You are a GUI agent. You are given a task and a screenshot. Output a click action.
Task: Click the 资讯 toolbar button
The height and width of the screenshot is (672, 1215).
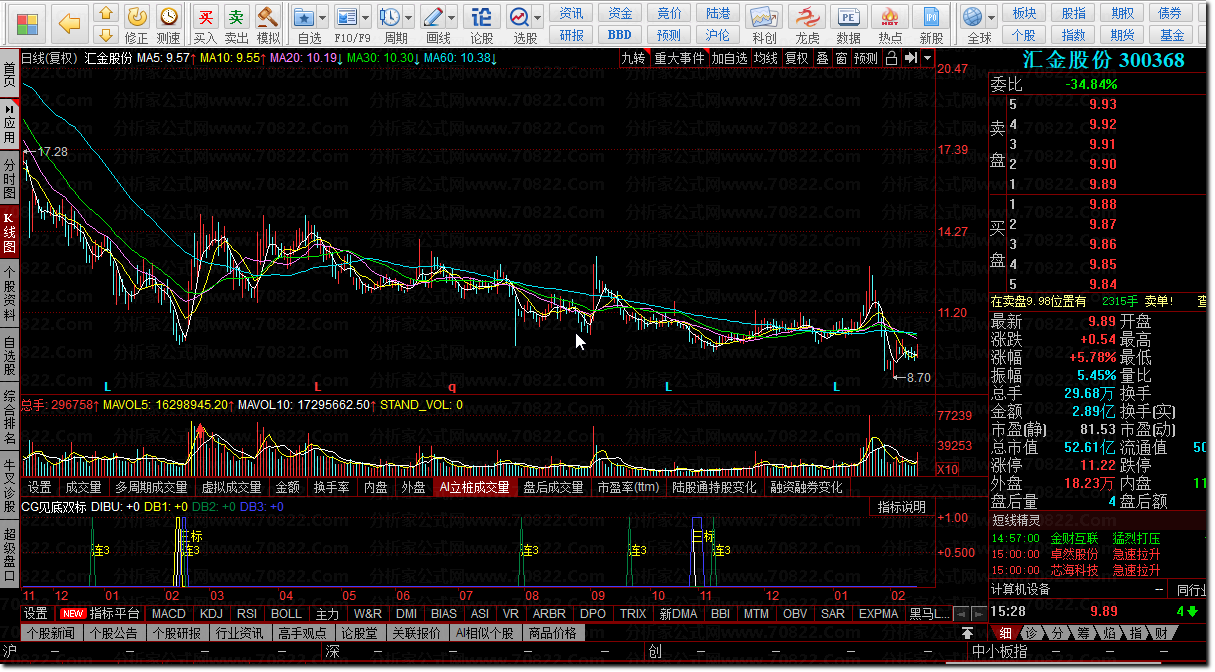coord(572,13)
